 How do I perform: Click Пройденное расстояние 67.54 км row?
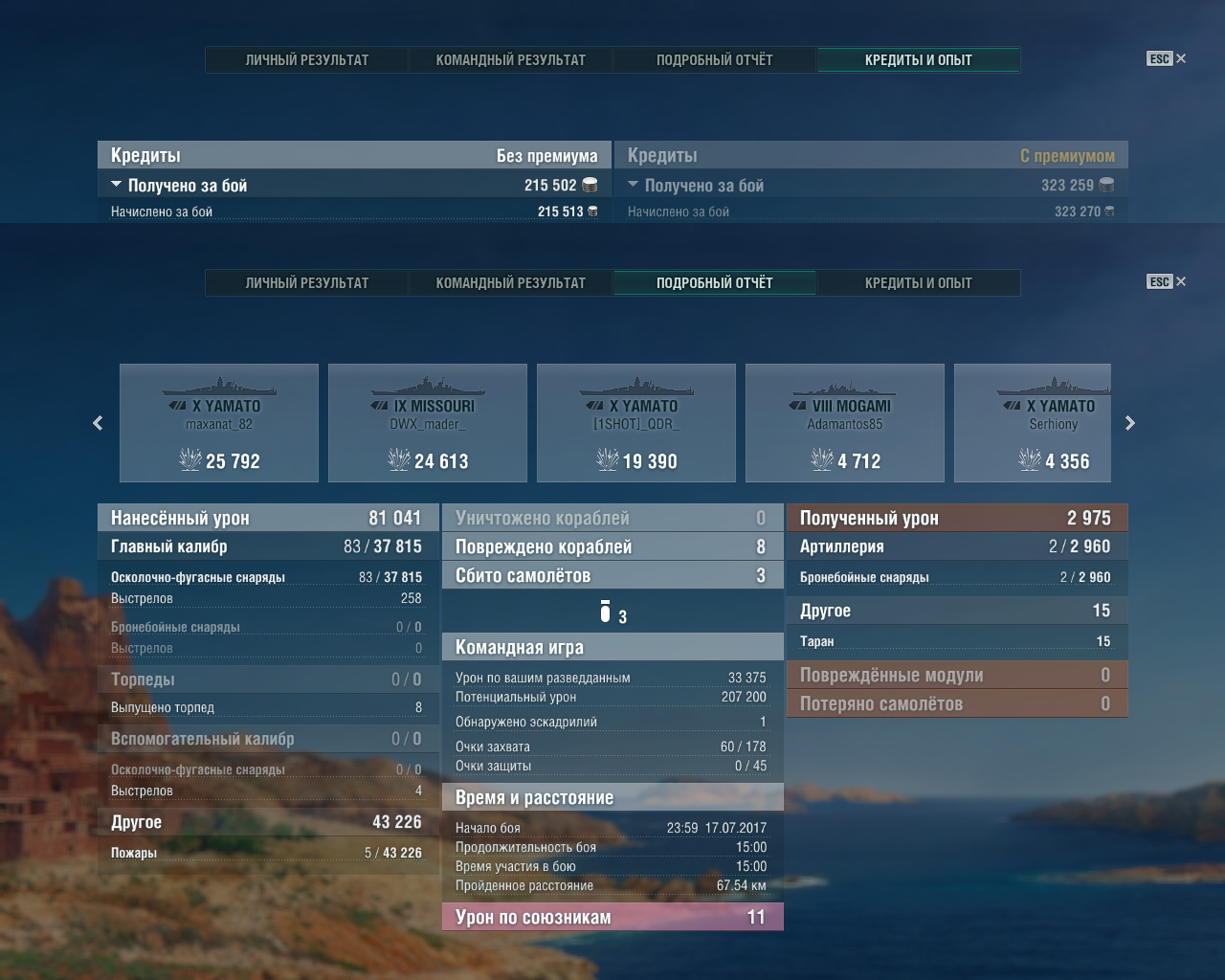click(611, 885)
